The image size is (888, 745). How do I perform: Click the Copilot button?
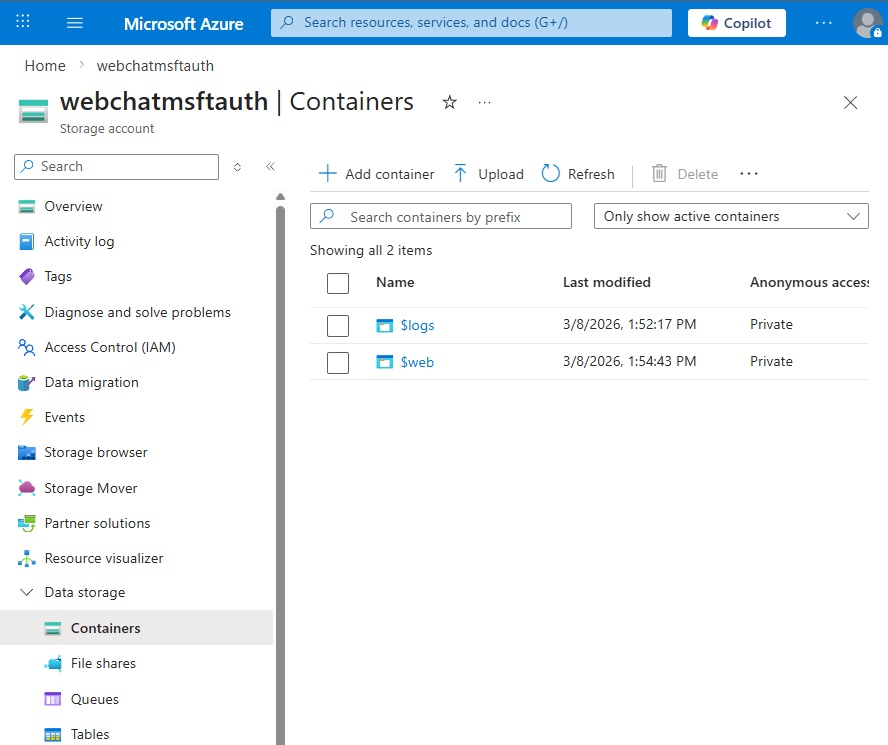click(736, 22)
